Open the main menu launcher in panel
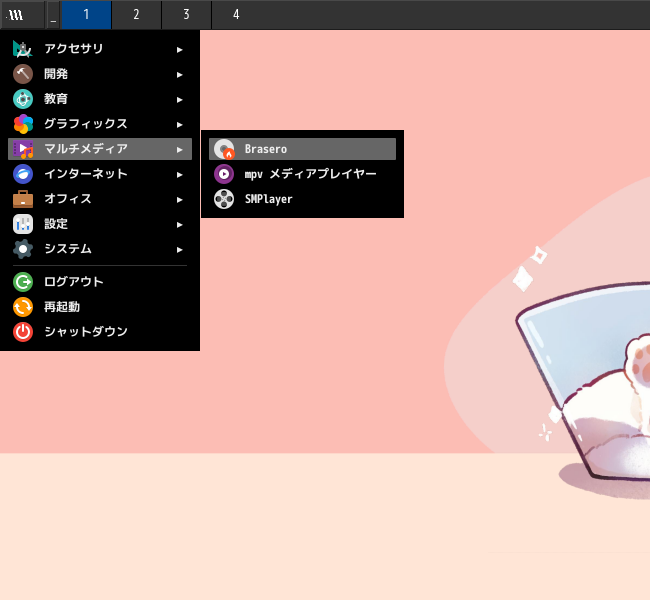 [22, 15]
